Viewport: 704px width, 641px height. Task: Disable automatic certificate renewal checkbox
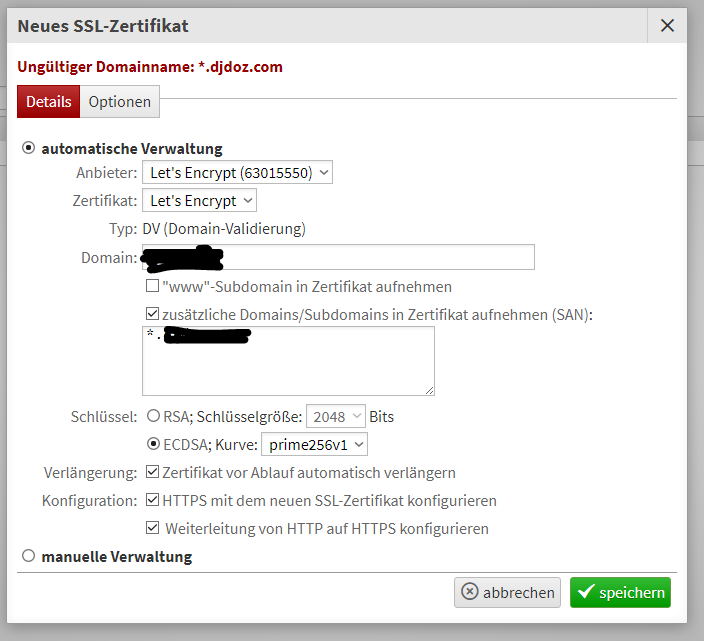153,472
